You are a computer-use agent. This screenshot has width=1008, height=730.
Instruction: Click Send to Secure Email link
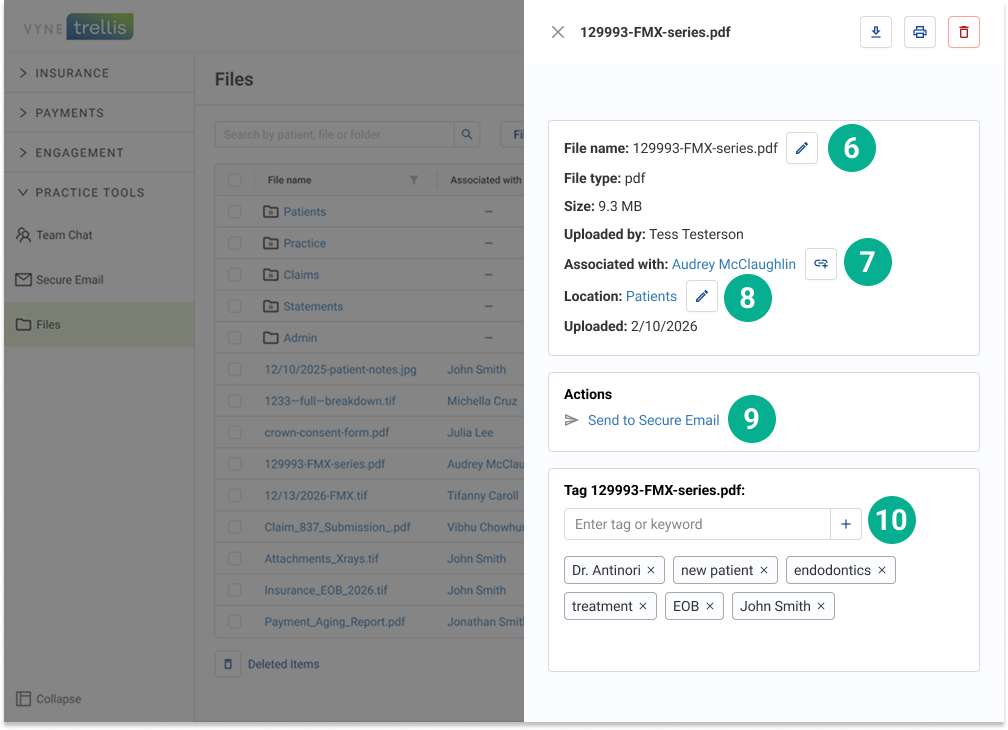(653, 420)
